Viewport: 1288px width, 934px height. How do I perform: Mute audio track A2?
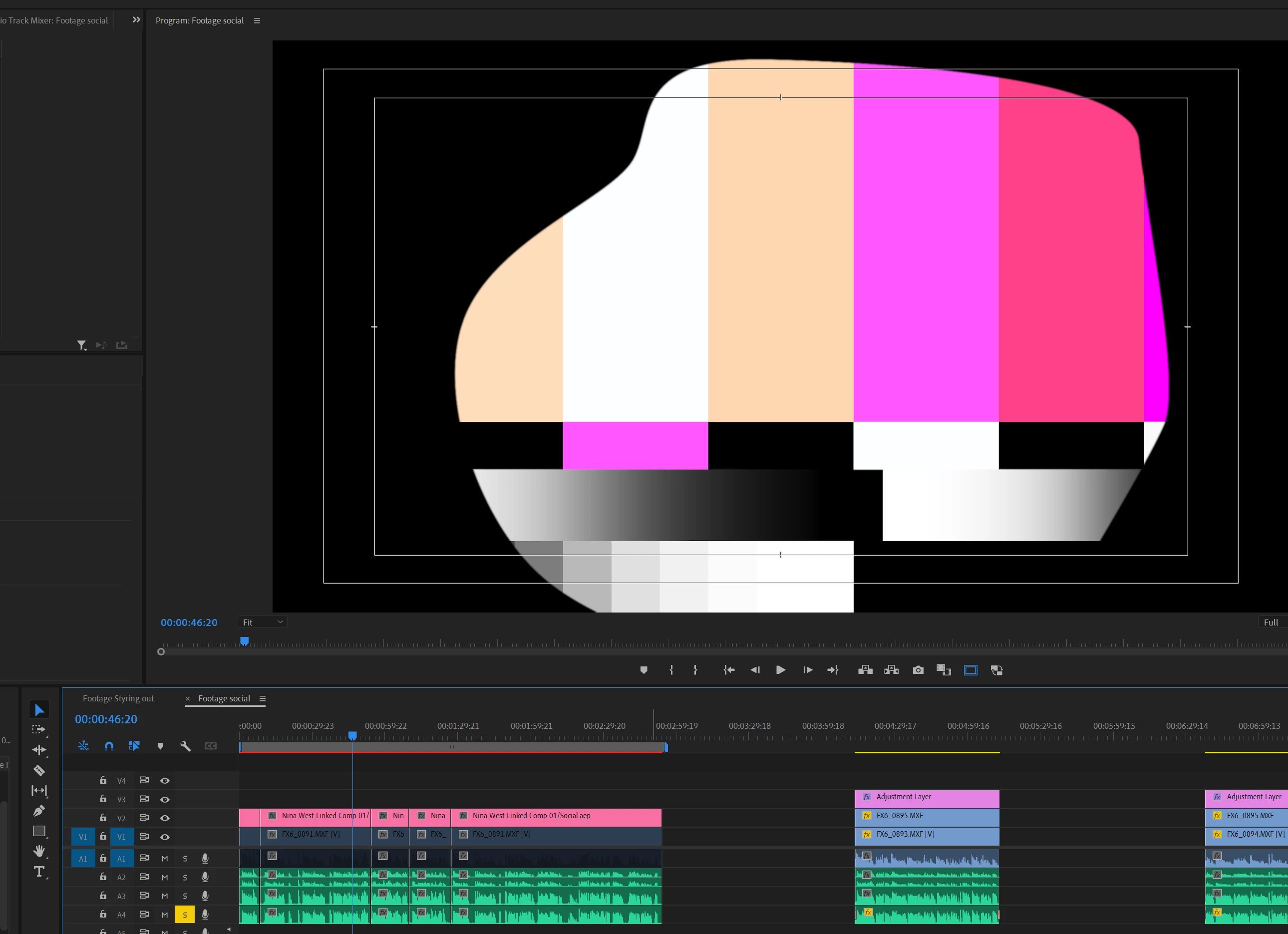[x=165, y=877]
